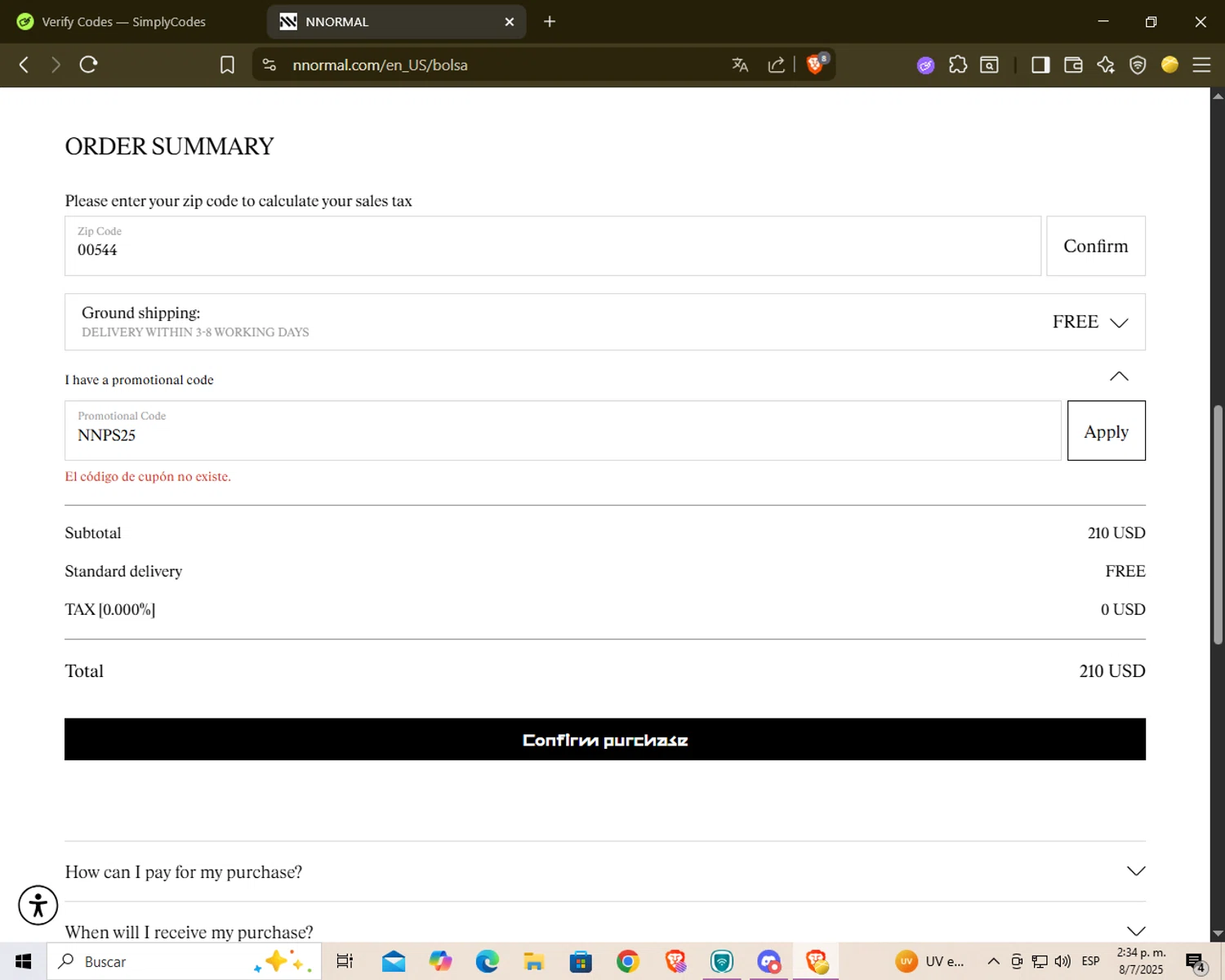Reload the NNORMAL page

(88, 65)
